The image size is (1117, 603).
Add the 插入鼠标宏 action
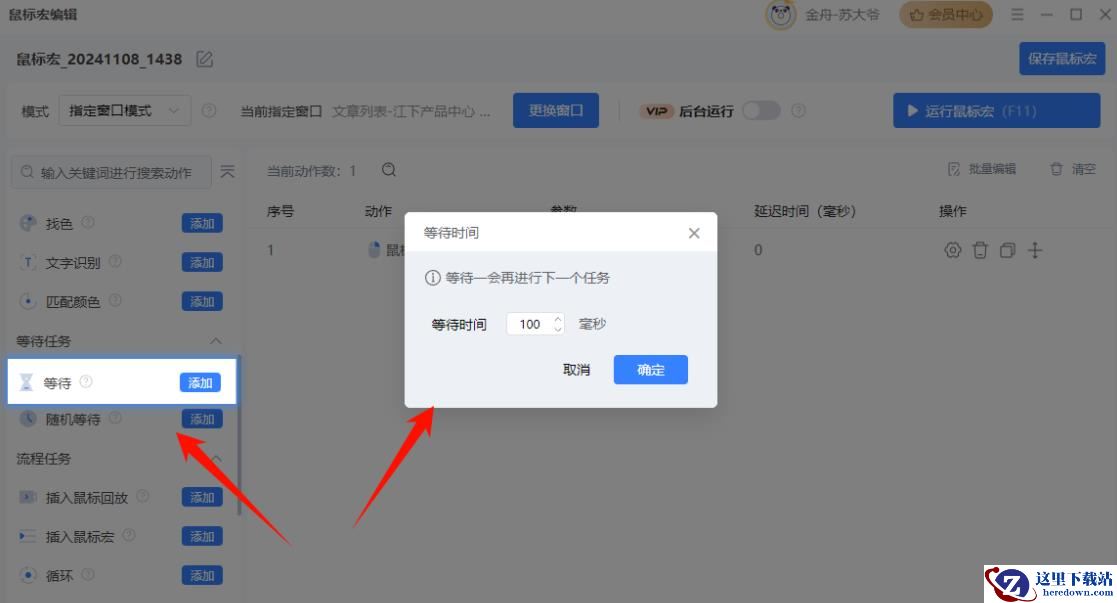(202, 537)
